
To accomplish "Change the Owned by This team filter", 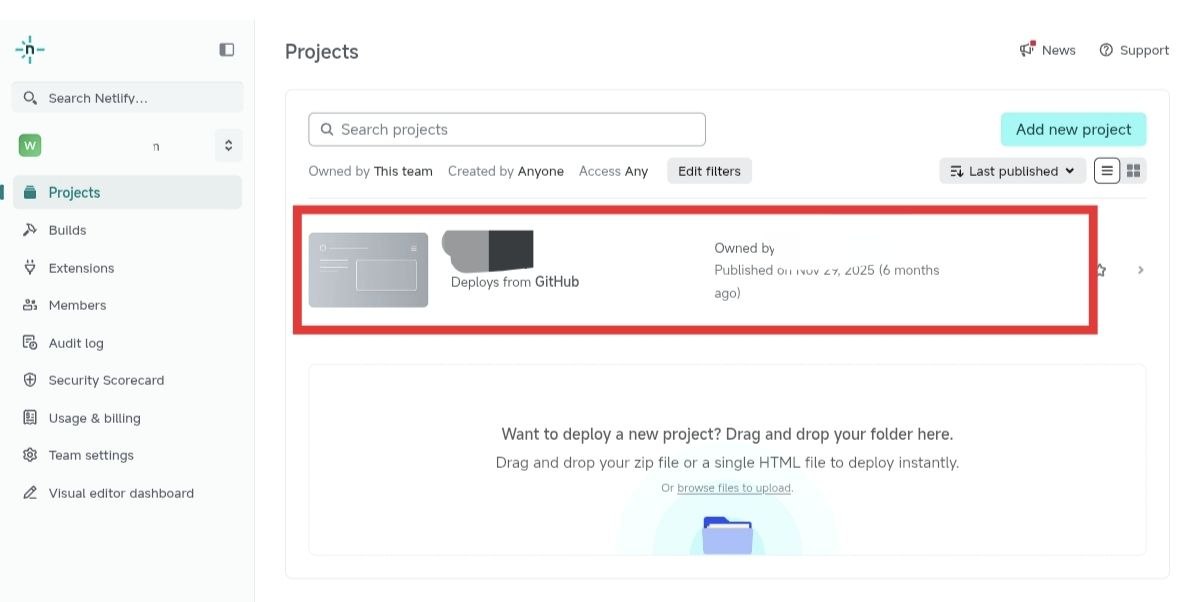I will point(370,171).
